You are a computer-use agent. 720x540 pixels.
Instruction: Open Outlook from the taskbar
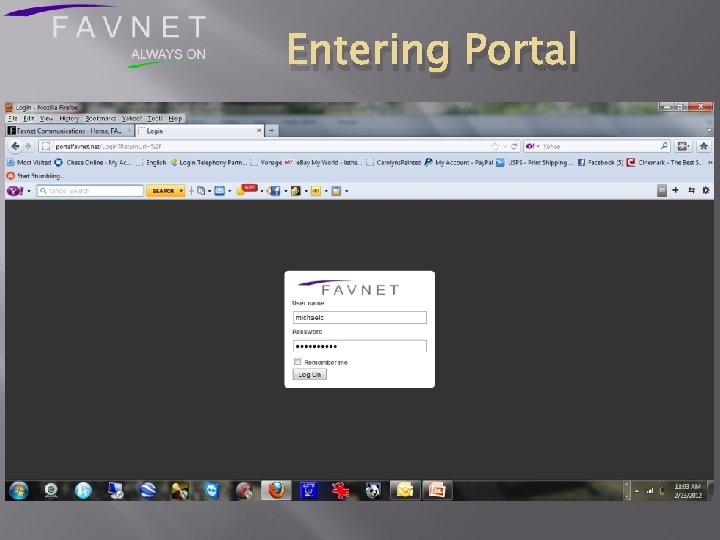click(x=405, y=490)
